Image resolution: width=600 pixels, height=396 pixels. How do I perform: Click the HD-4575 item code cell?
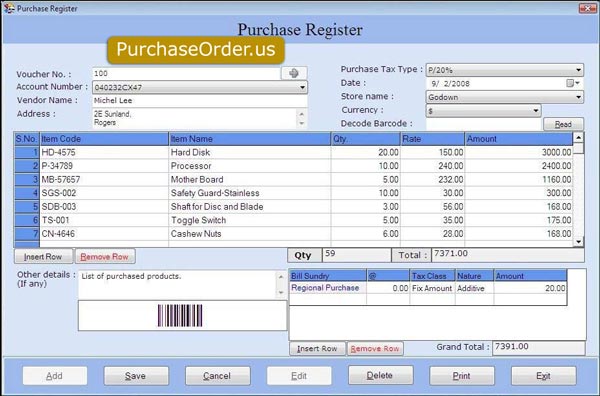tap(104, 152)
